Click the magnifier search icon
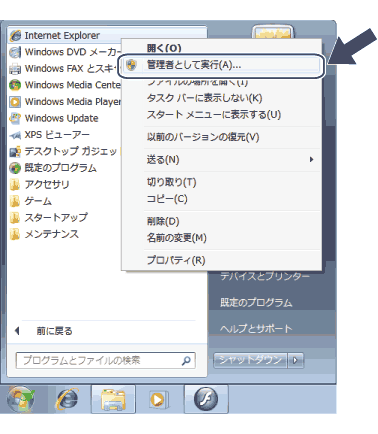 click(186, 360)
